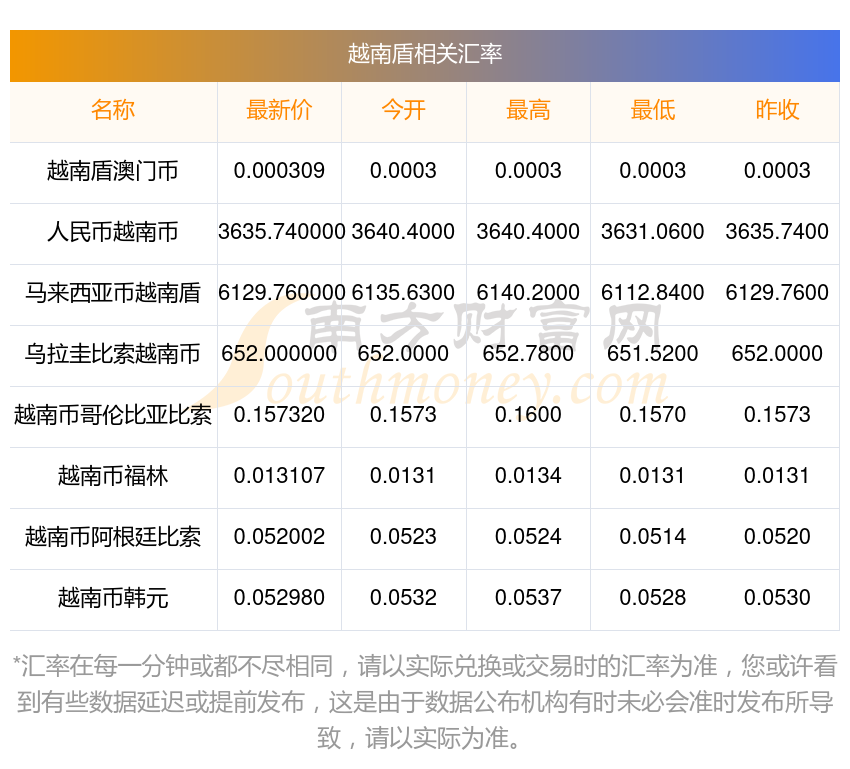Select 昨收 value 0.0003 in 越南盾澳门币 row
The height and width of the screenshot is (769, 850).
pos(777,171)
